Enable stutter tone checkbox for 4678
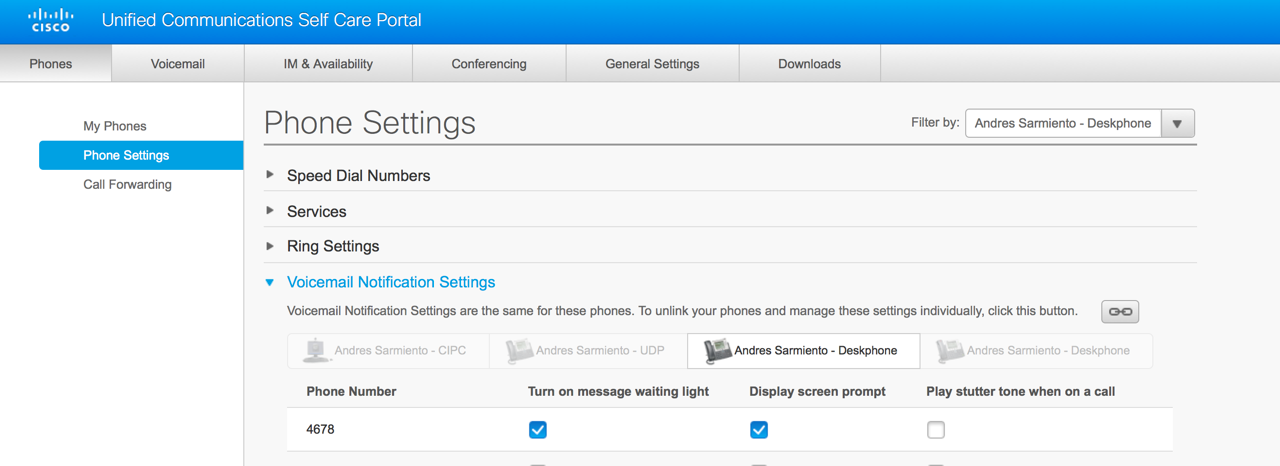Image resolution: width=1280 pixels, height=466 pixels. coord(936,430)
